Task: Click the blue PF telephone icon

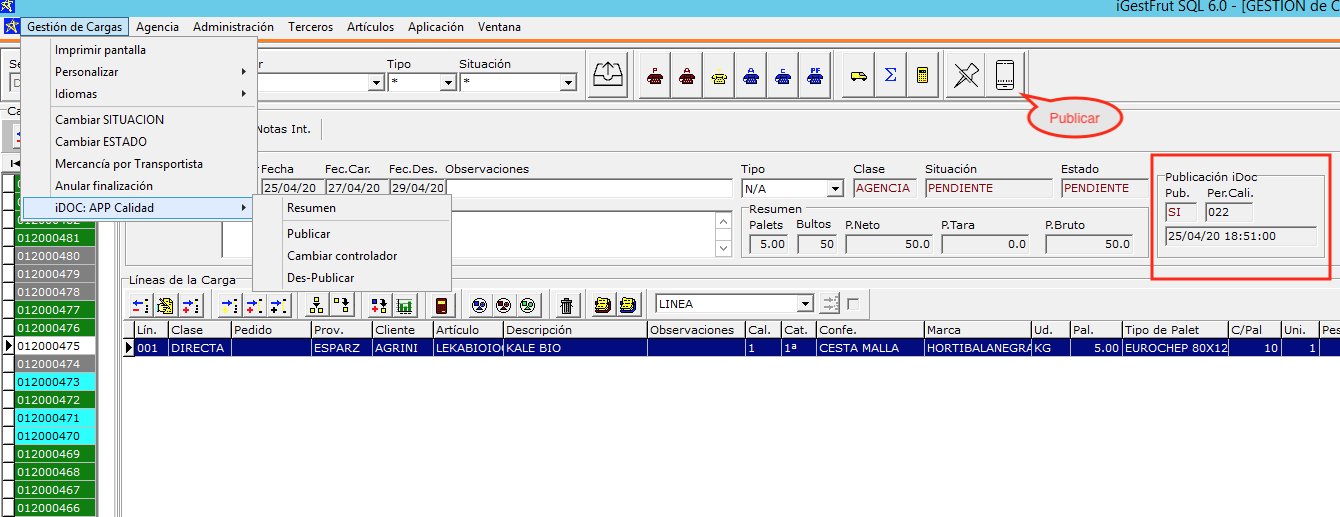Action: [x=815, y=76]
